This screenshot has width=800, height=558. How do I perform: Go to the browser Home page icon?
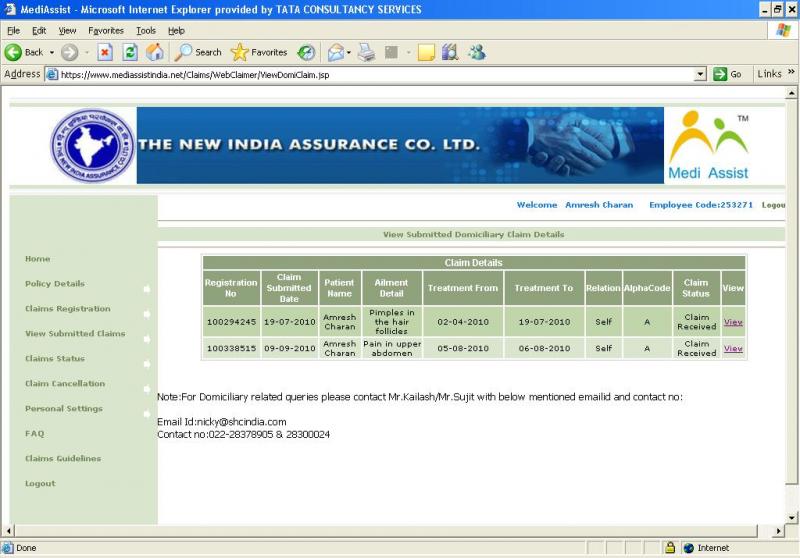click(155, 52)
